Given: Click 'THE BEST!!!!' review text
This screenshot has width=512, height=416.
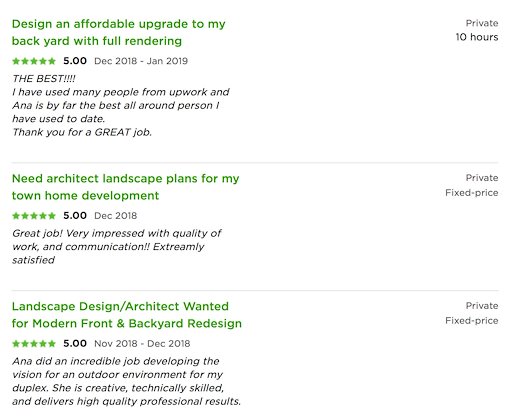Looking at the screenshot, I should click(x=44, y=79).
